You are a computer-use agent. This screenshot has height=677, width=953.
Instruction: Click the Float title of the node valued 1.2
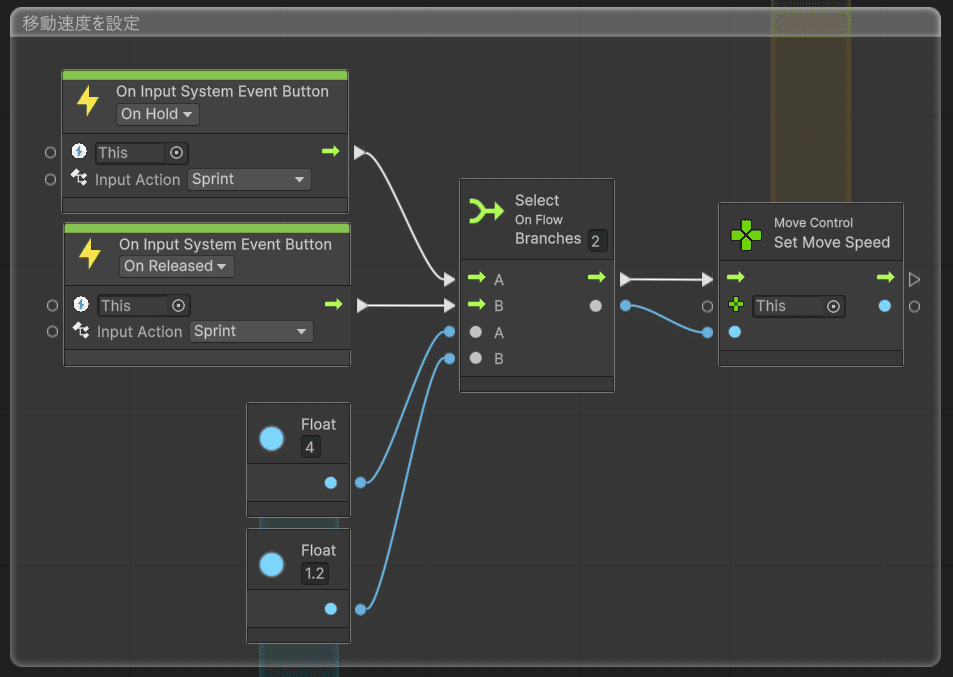click(x=318, y=550)
